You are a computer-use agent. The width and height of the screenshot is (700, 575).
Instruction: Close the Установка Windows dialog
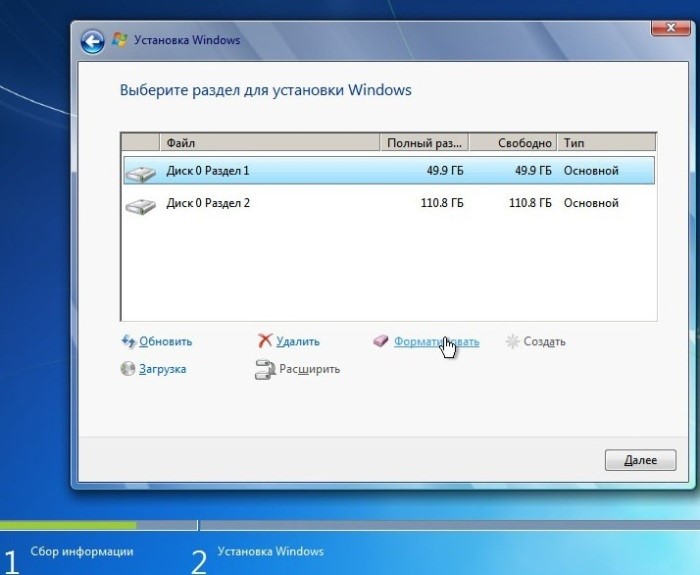click(x=671, y=28)
